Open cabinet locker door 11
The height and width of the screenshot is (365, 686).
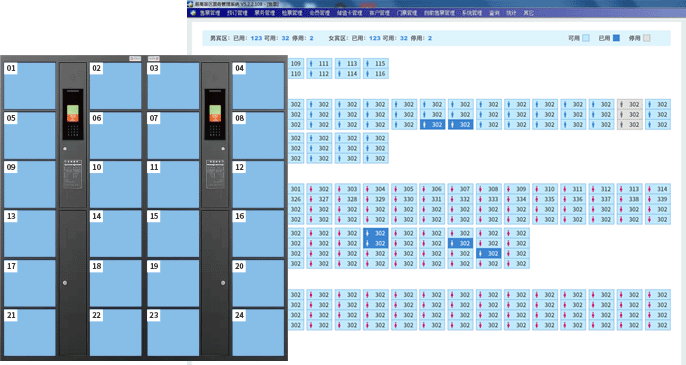173,184
